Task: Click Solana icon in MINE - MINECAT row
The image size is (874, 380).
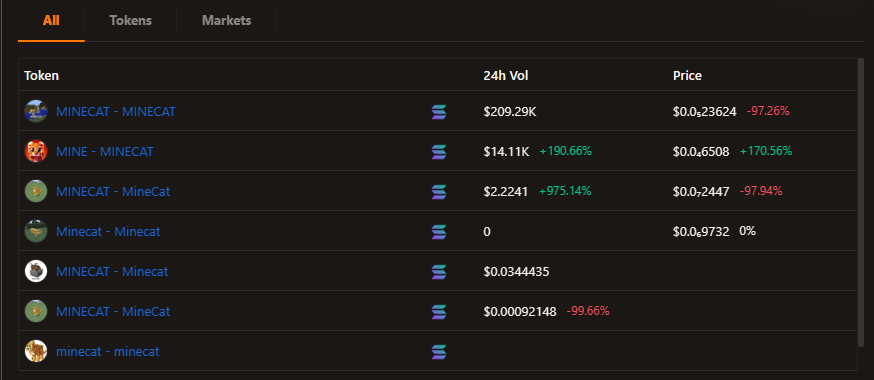Action: (439, 152)
